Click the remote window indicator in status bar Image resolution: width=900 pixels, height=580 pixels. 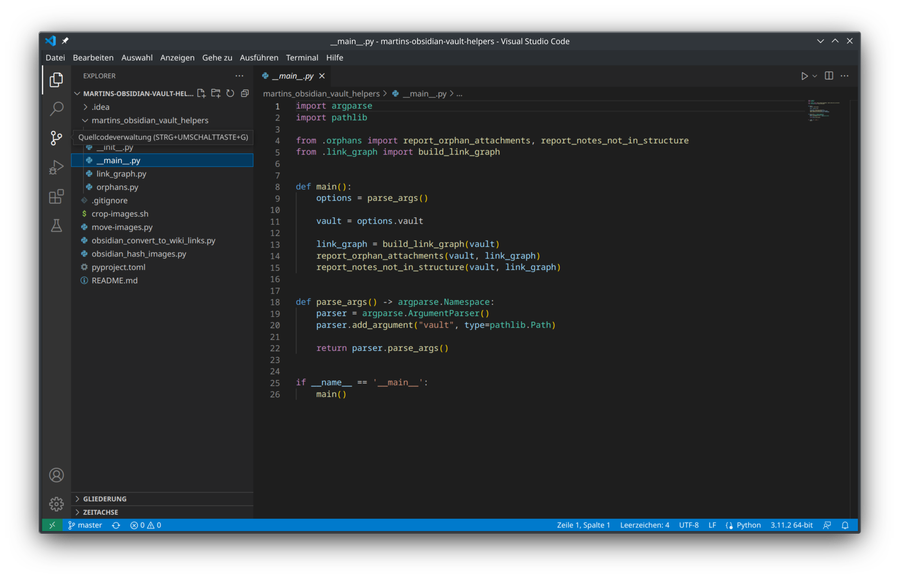pos(52,525)
